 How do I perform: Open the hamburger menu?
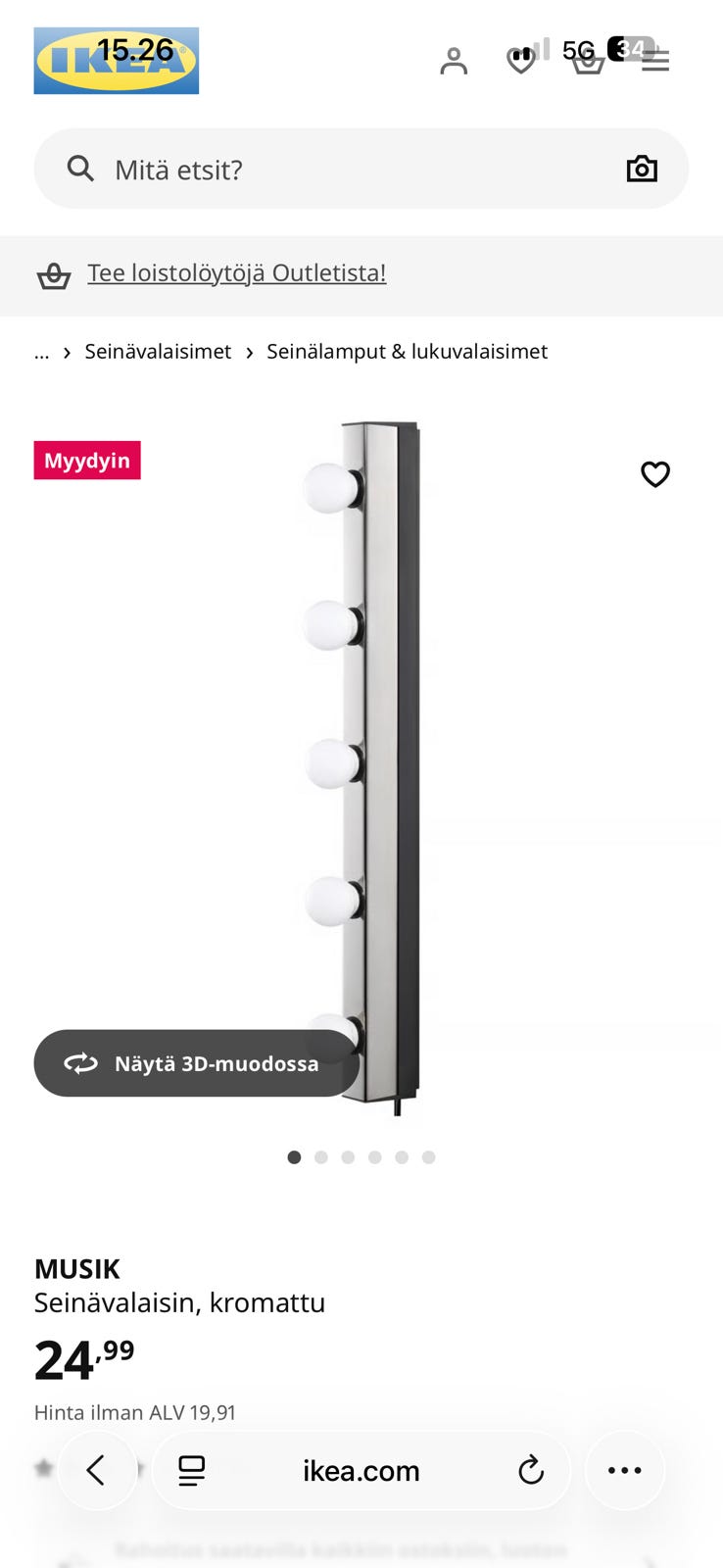[x=655, y=61]
